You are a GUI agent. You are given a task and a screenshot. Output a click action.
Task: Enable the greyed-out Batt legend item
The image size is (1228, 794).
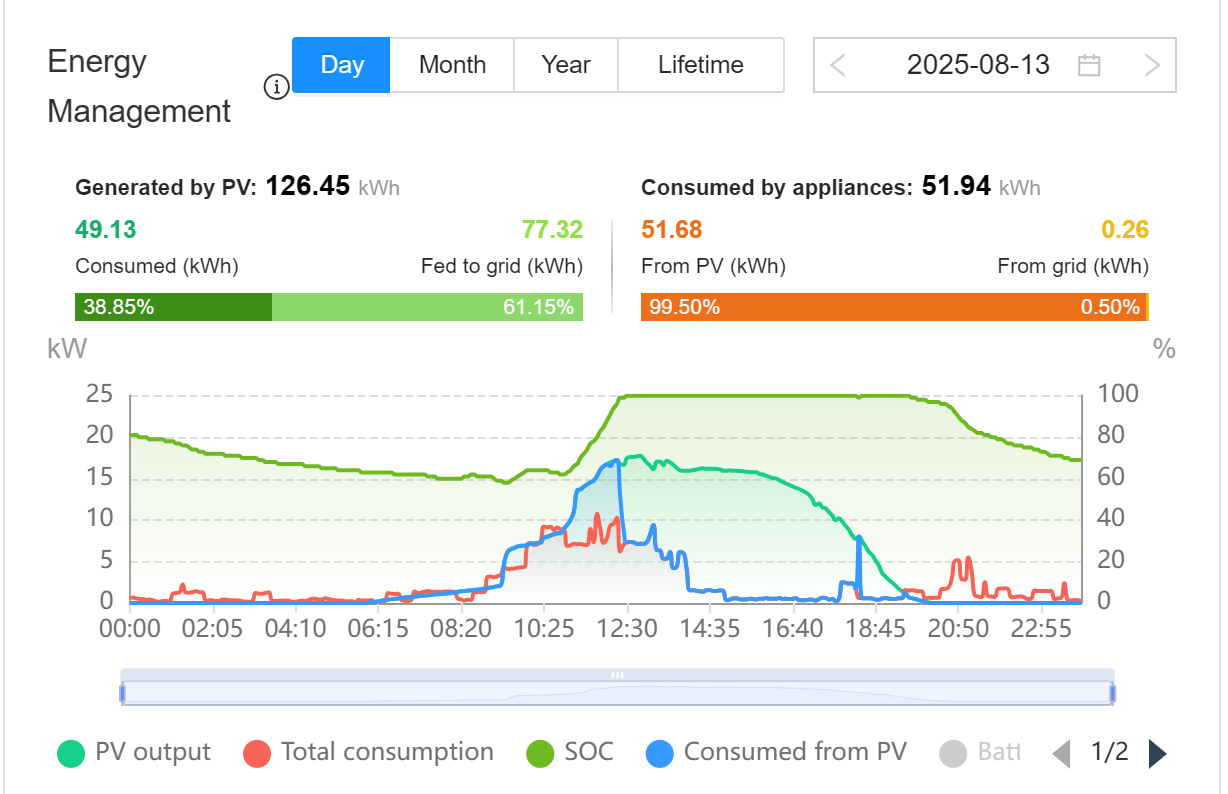pos(980,753)
